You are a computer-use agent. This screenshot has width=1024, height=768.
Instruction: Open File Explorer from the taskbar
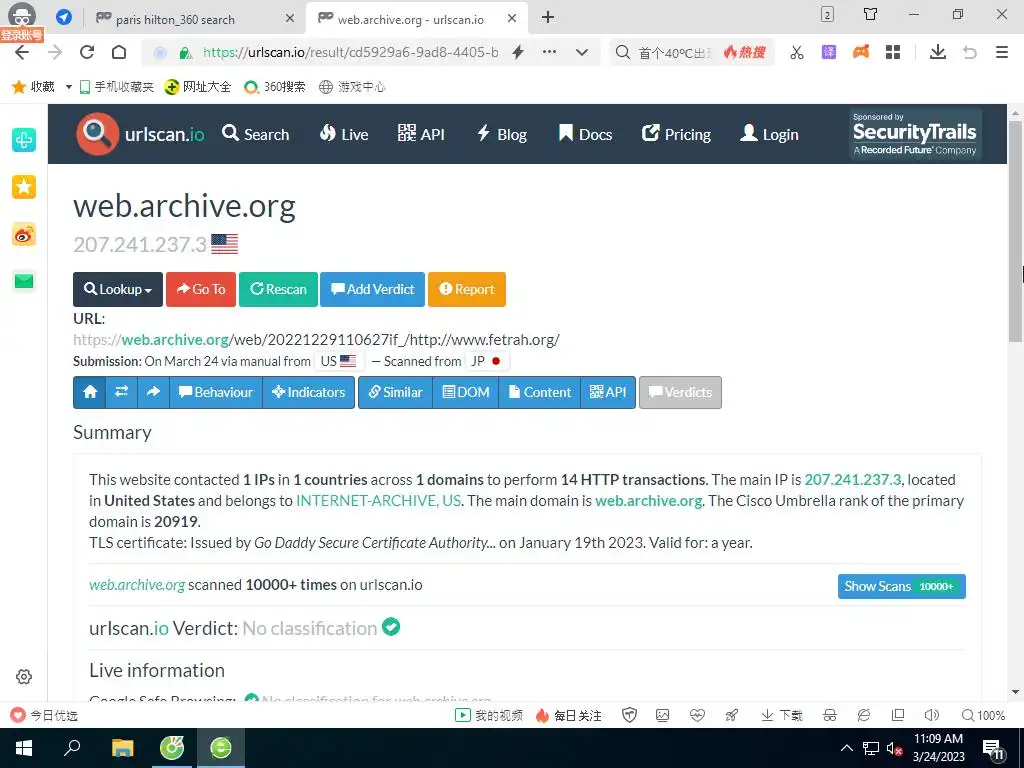pos(122,748)
